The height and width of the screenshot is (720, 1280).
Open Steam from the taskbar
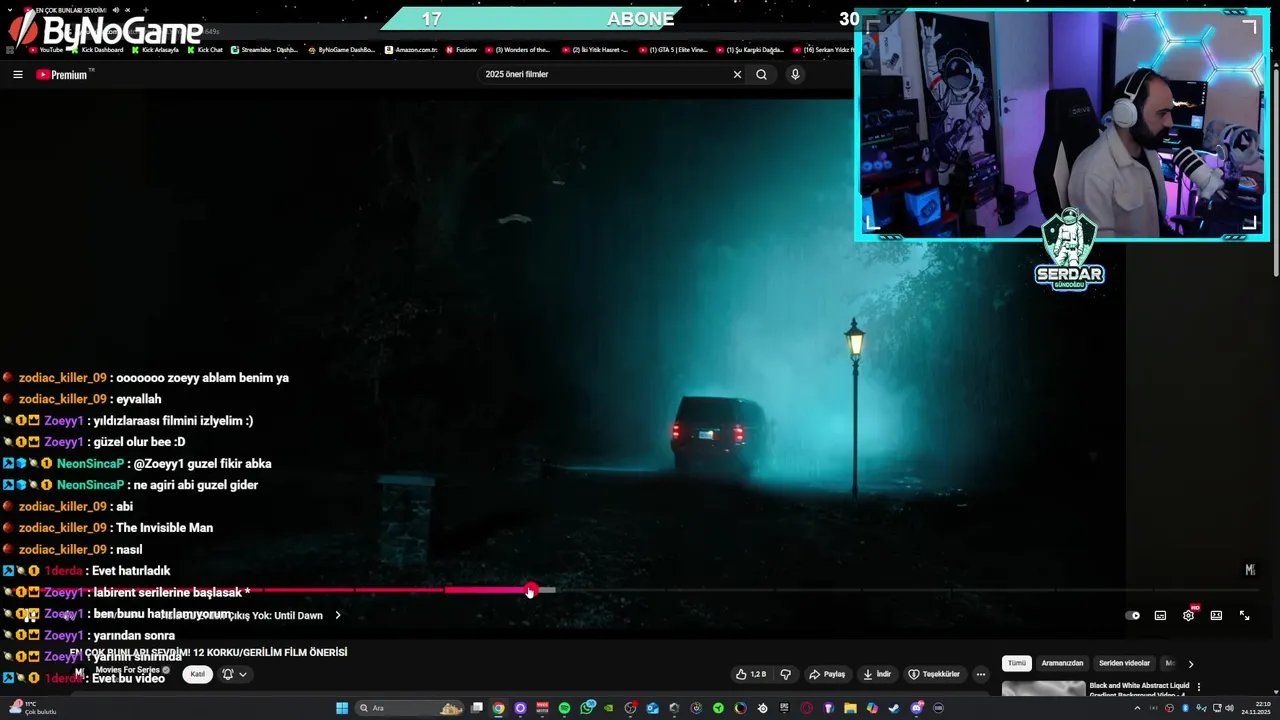coord(894,708)
